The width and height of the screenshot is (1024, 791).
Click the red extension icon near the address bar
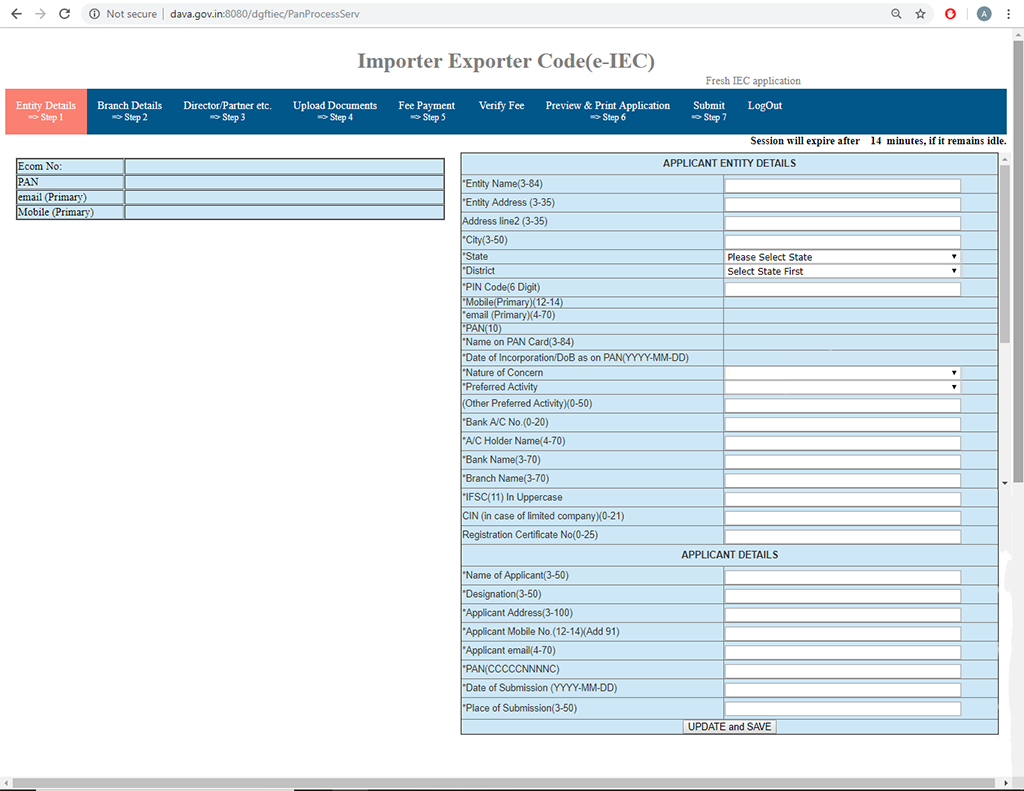[x=949, y=14]
